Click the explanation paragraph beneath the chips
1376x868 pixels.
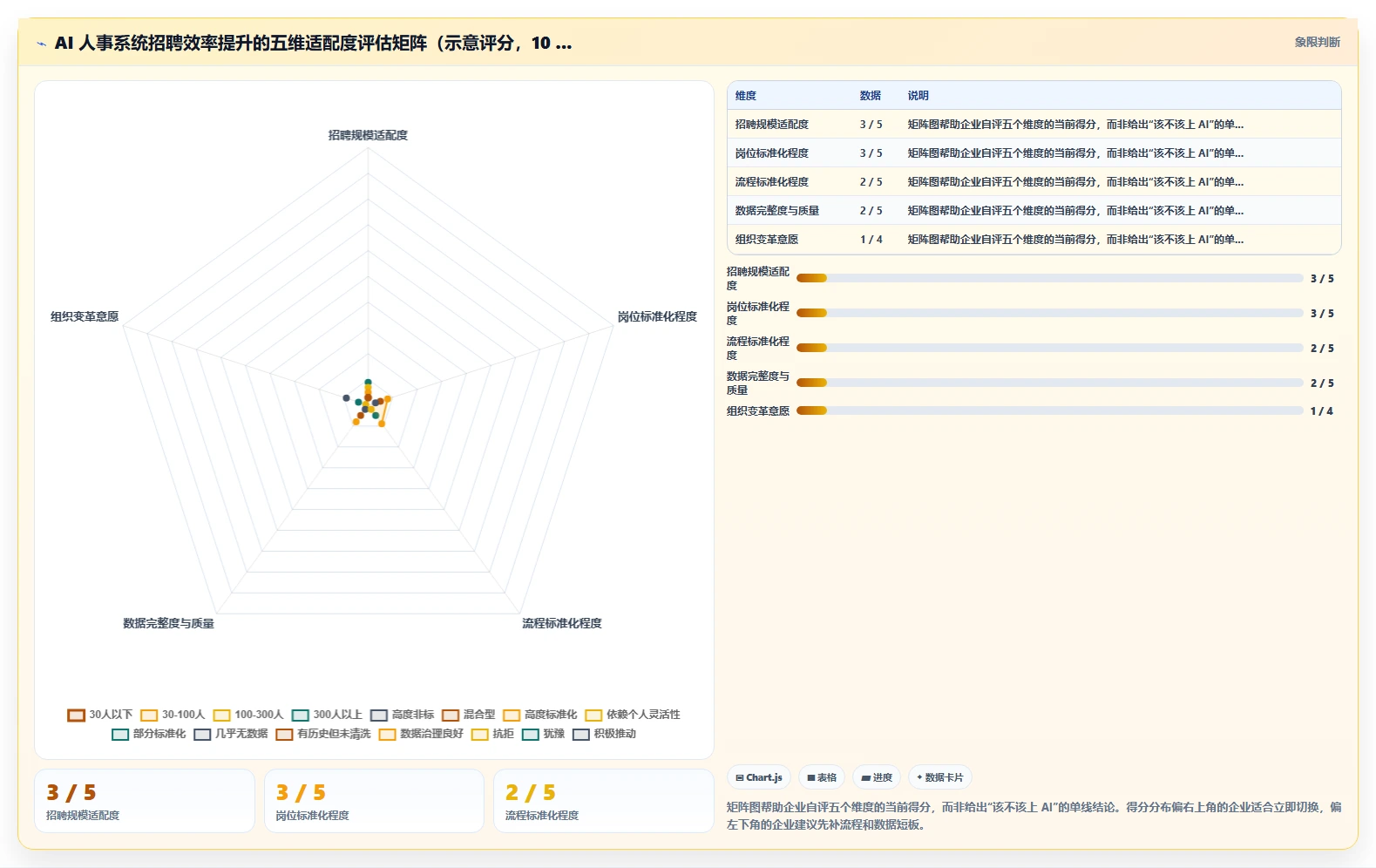tap(1034, 816)
